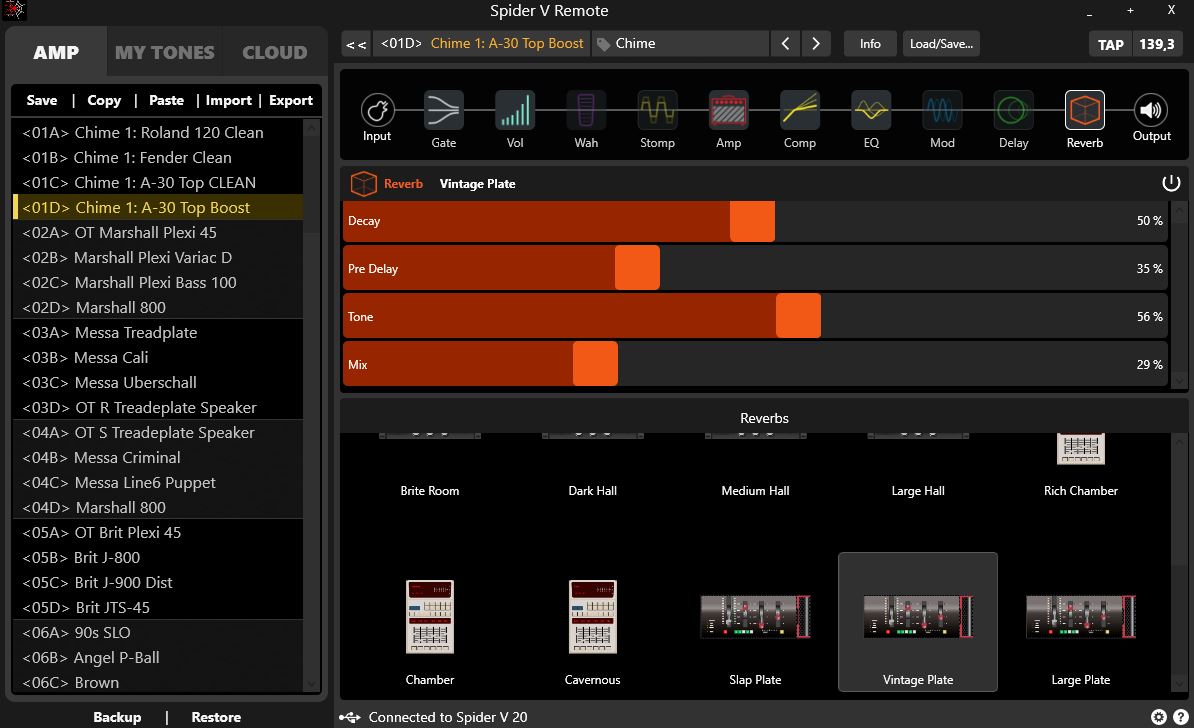The height and width of the screenshot is (728, 1194).
Task: Select the Mod effect block
Action: tap(942, 111)
